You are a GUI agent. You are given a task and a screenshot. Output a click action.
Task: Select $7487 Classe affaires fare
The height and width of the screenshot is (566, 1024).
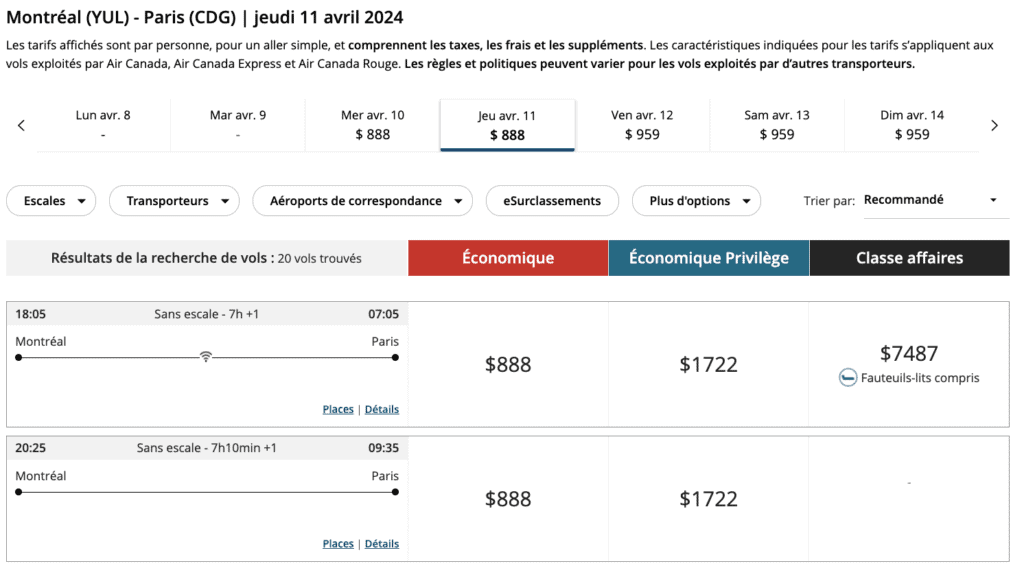pos(909,353)
